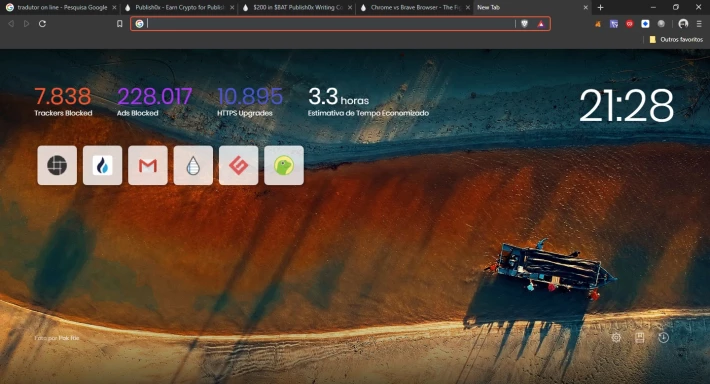This screenshot has height=384, width=710.
Task: Open the red round extension icon
Action: pyautogui.click(x=629, y=24)
